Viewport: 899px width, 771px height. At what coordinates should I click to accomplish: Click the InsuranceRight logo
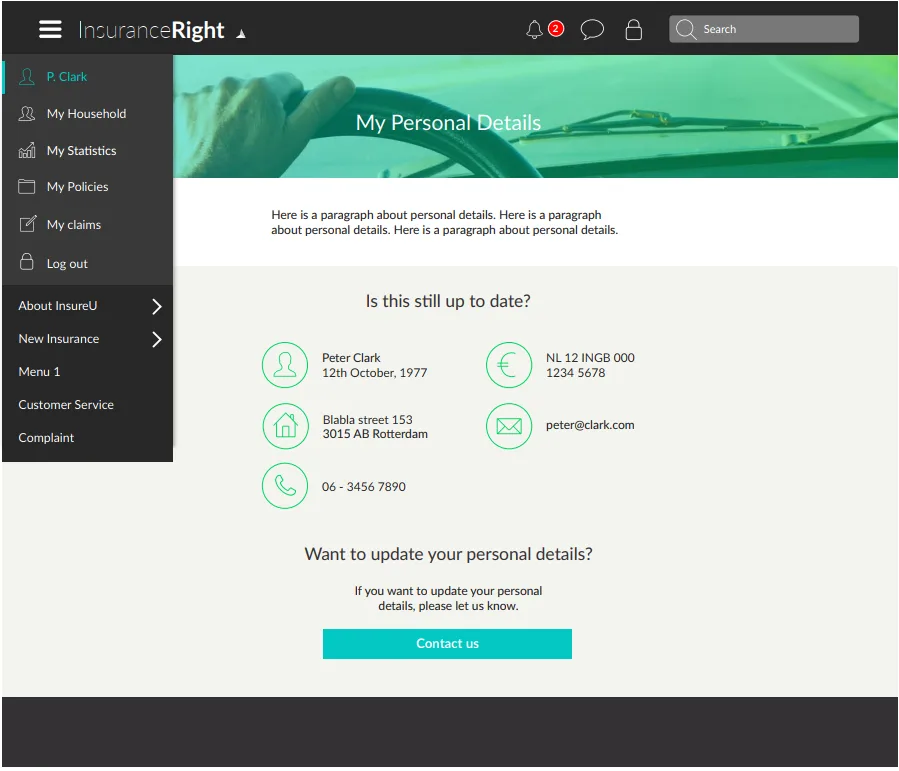[x=151, y=30]
